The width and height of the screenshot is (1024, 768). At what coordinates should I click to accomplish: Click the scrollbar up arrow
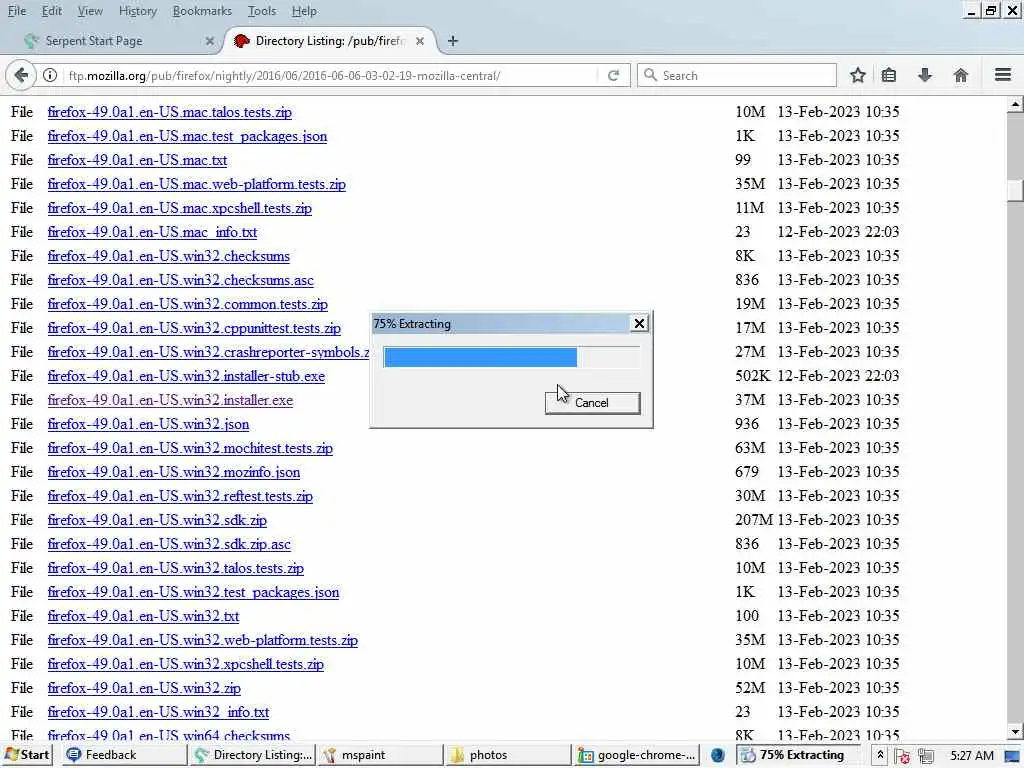click(x=1015, y=104)
